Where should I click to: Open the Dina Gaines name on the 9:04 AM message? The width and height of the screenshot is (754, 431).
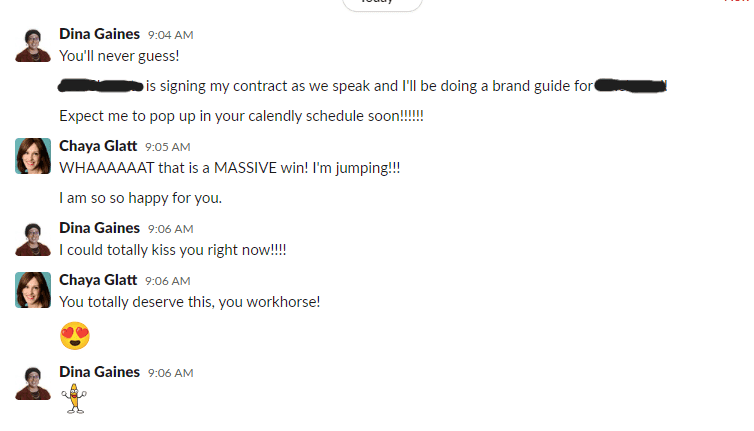pos(99,34)
